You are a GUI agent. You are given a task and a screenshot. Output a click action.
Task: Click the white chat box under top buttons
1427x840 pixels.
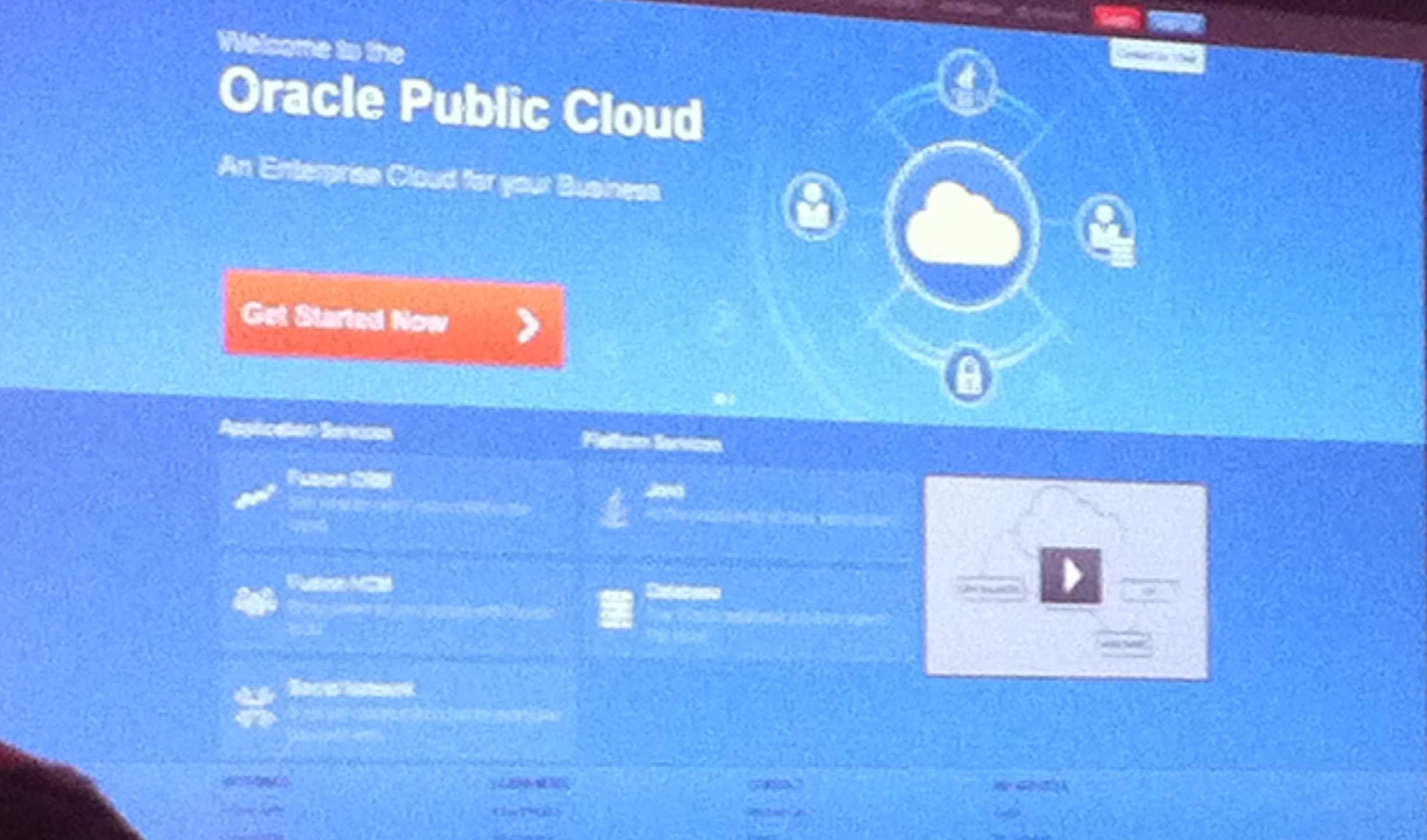(1158, 56)
